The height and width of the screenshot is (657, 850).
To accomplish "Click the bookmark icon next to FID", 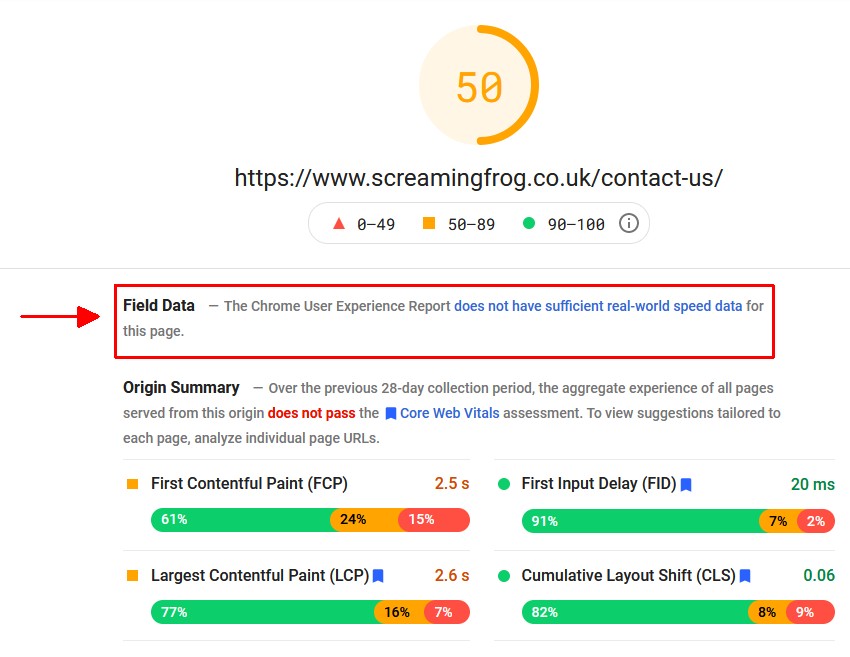I will pos(686,484).
